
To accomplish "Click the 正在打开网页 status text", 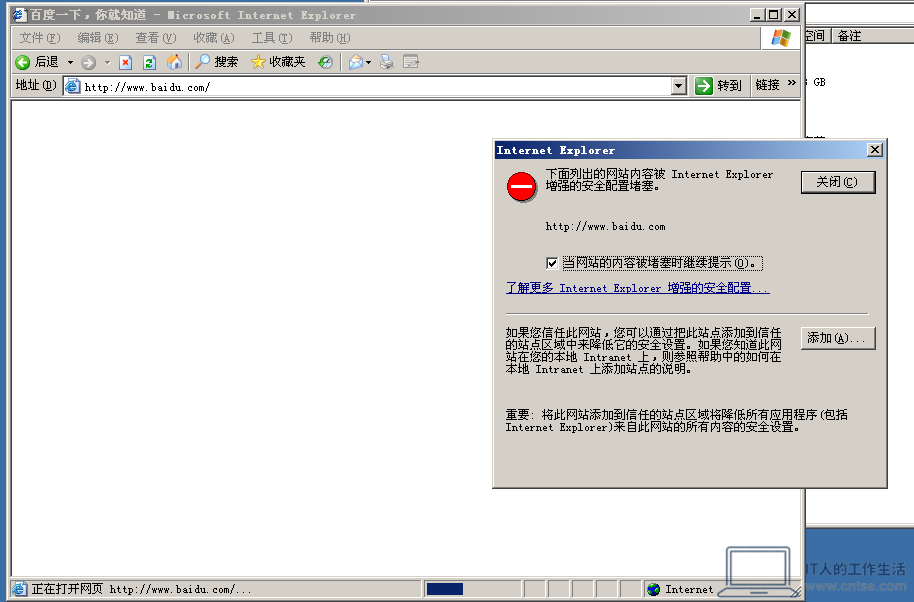I will pyautogui.click(x=67, y=589).
